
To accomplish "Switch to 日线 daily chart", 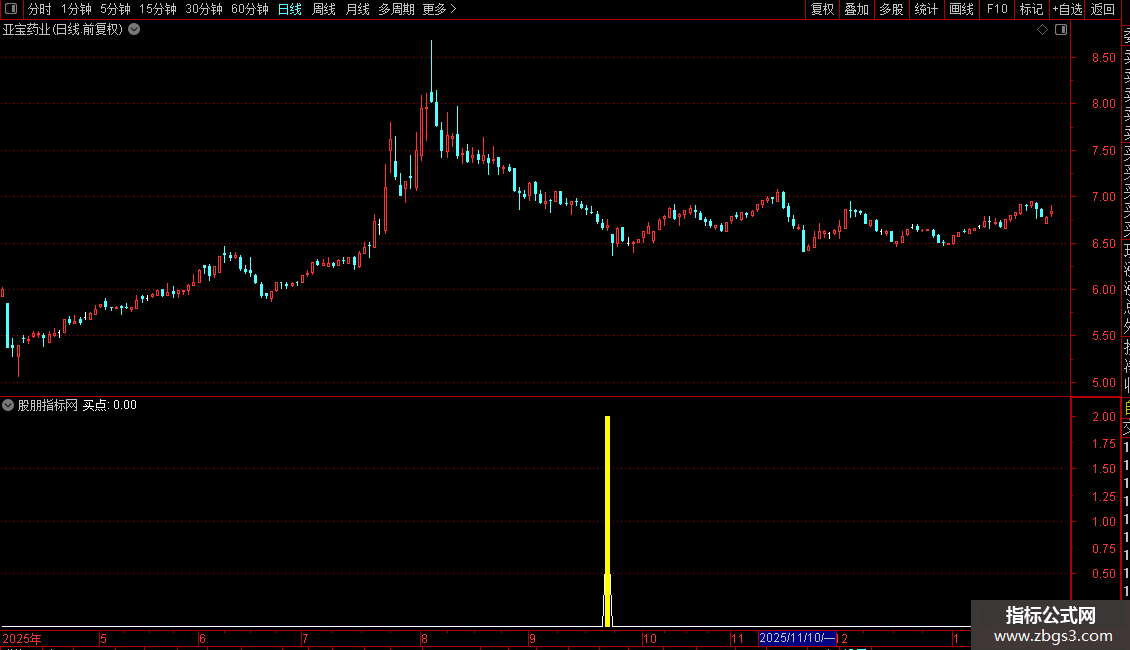I will pyautogui.click(x=290, y=9).
